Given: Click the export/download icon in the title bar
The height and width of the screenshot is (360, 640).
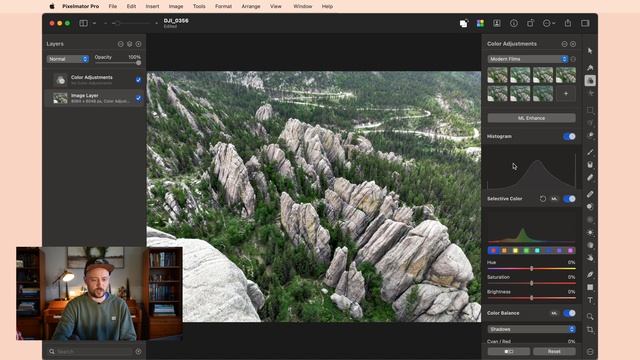Looking at the screenshot, I should point(497,23).
